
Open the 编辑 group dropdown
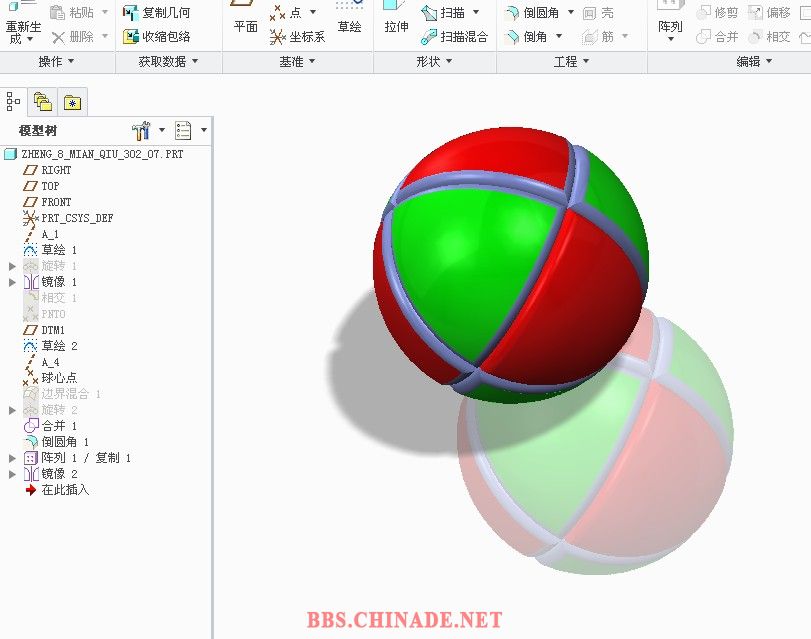click(x=755, y=62)
